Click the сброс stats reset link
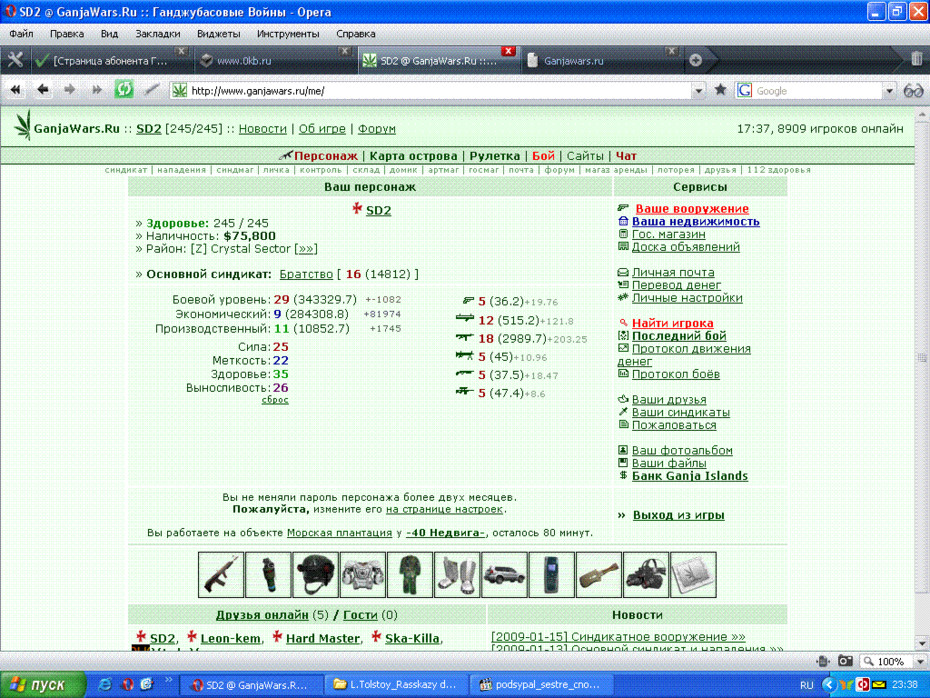 [x=275, y=400]
